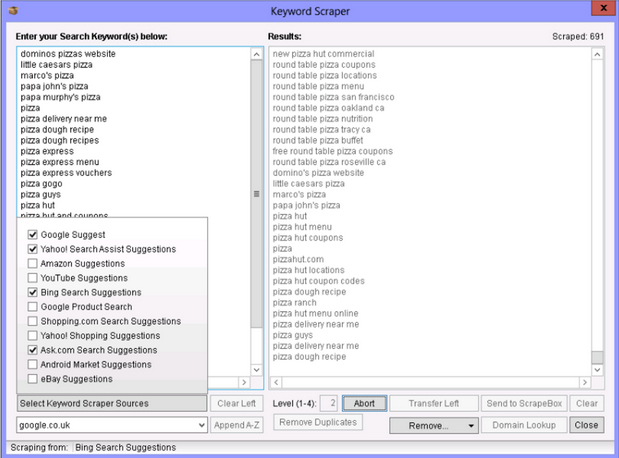Image resolution: width=619 pixels, height=458 pixels.
Task: Click the Append A-Z button
Action: click(236, 425)
